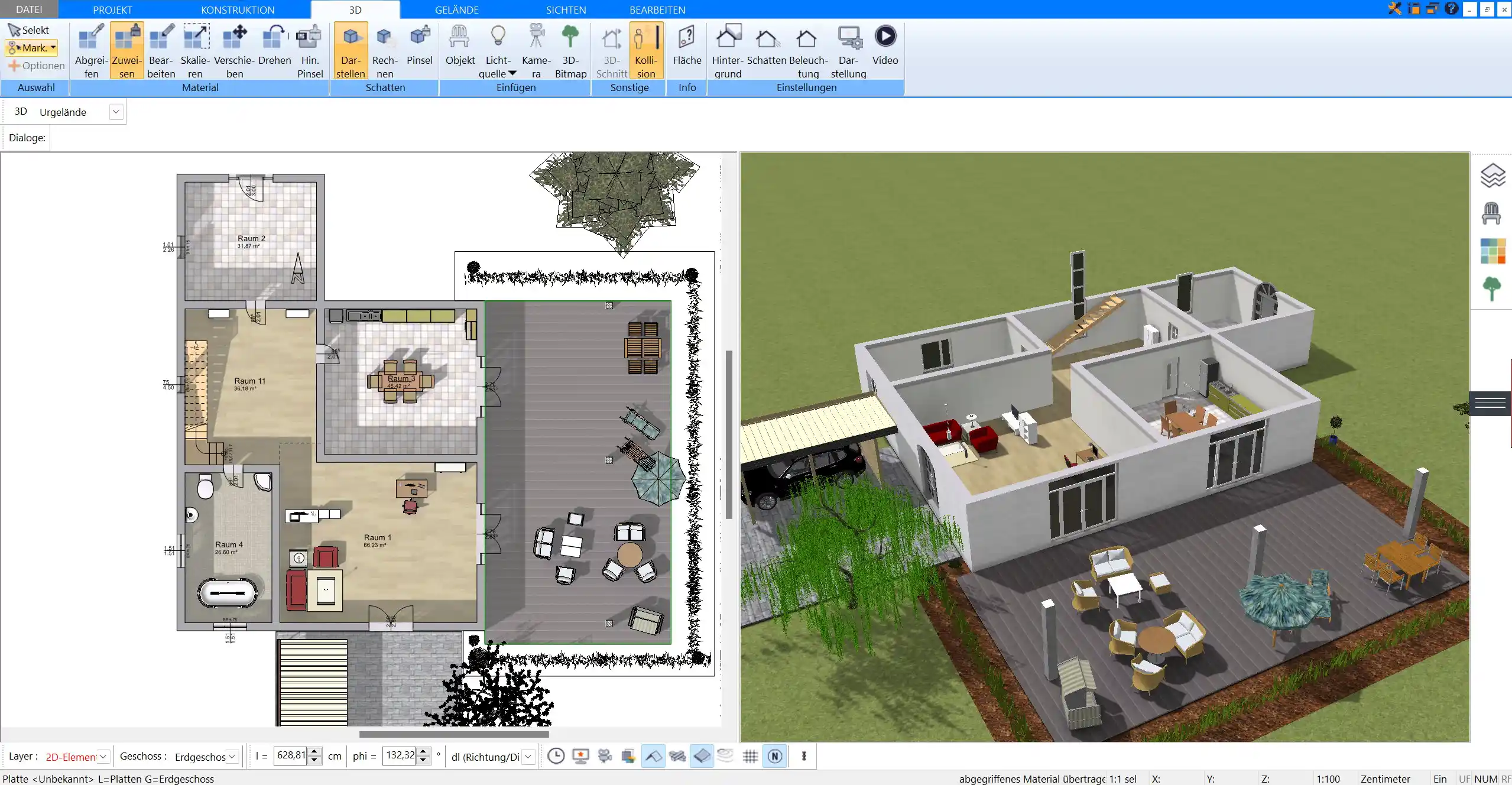Open Darstellung settings
The image size is (1512, 785).
click(x=848, y=51)
